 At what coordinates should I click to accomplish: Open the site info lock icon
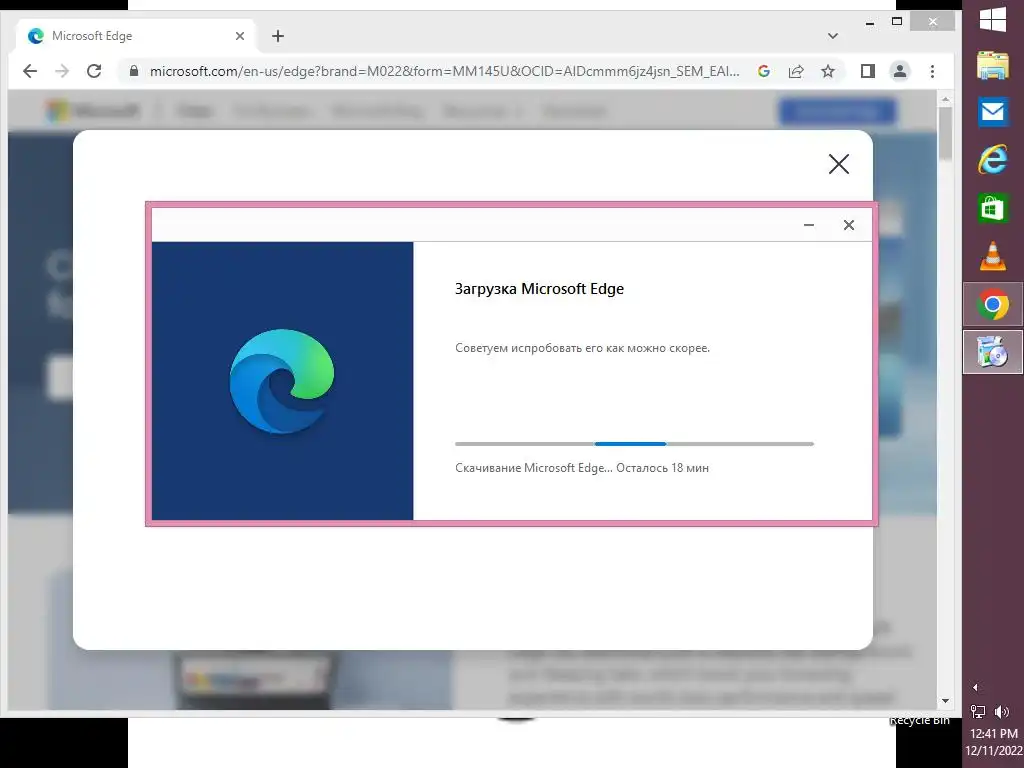[x=134, y=71]
